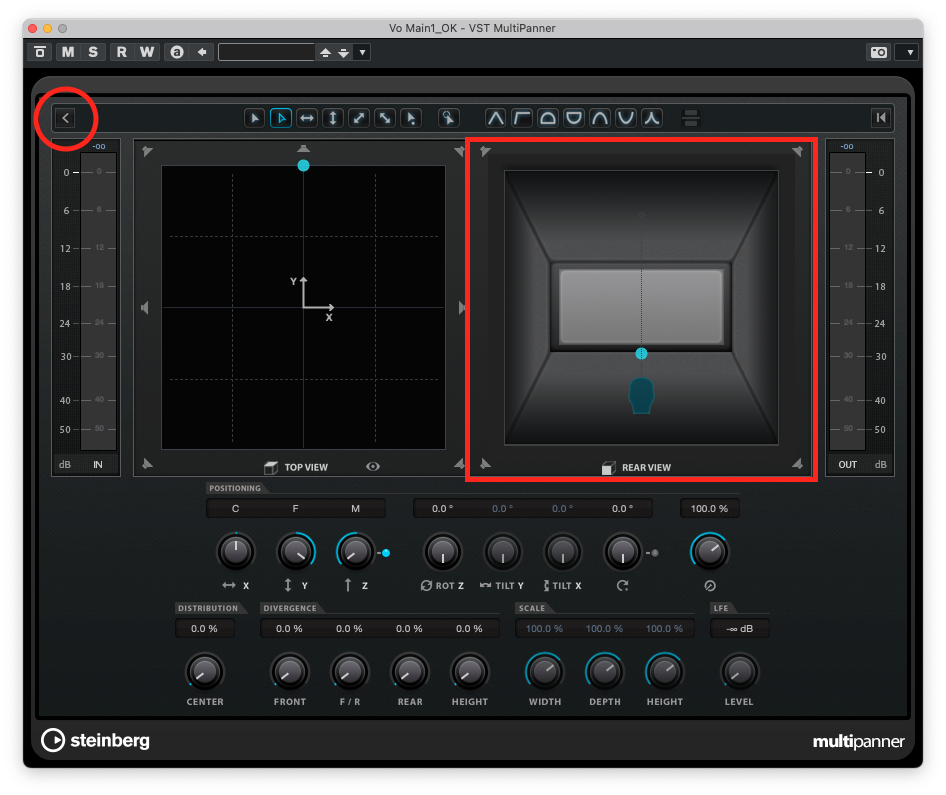This screenshot has height=795, width=946.
Task: Select the horizontal movement restriction tool
Action: click(x=307, y=118)
